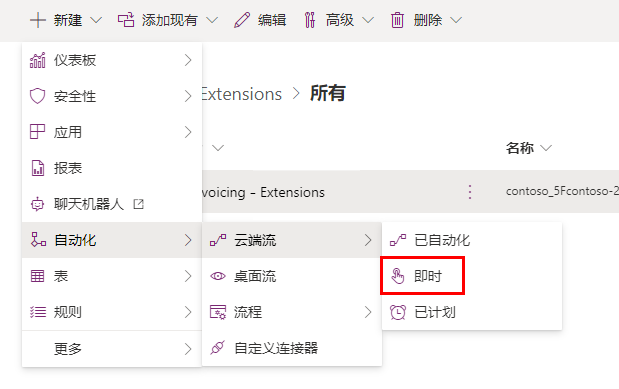Click the 删除 trash can icon
The height and width of the screenshot is (389, 619).
point(397,20)
